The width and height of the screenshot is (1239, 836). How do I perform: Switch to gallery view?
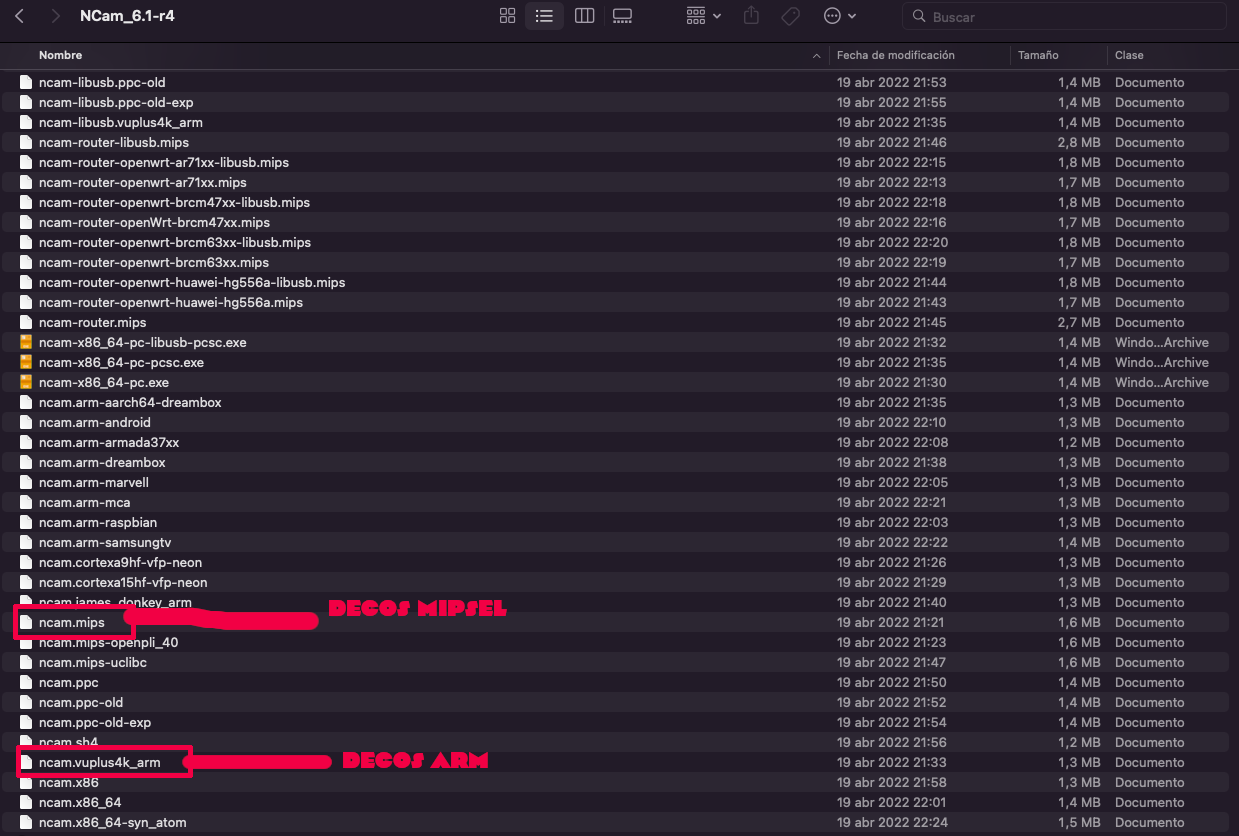[622, 16]
